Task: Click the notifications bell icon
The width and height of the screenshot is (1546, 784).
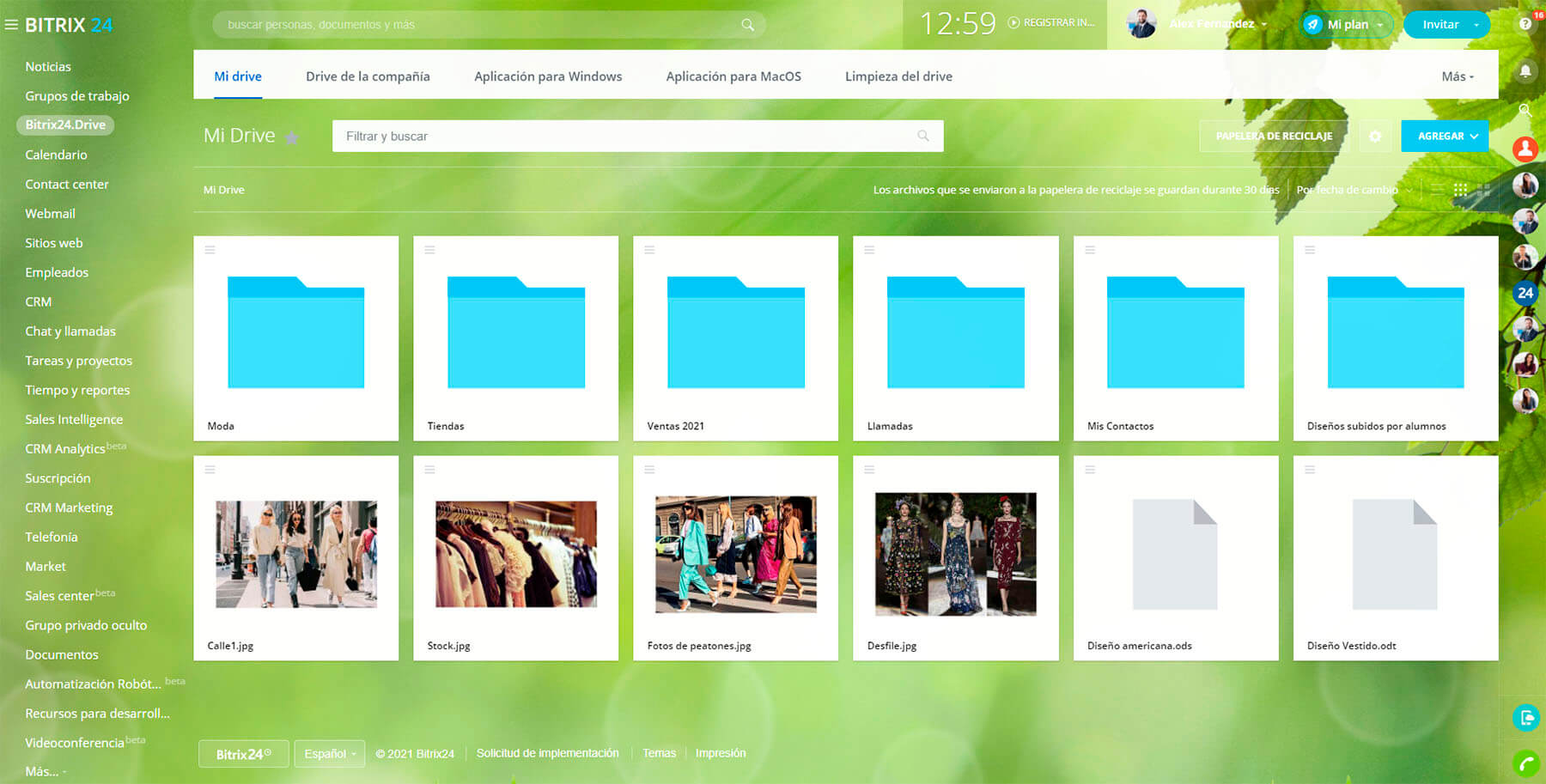Action: [x=1525, y=71]
